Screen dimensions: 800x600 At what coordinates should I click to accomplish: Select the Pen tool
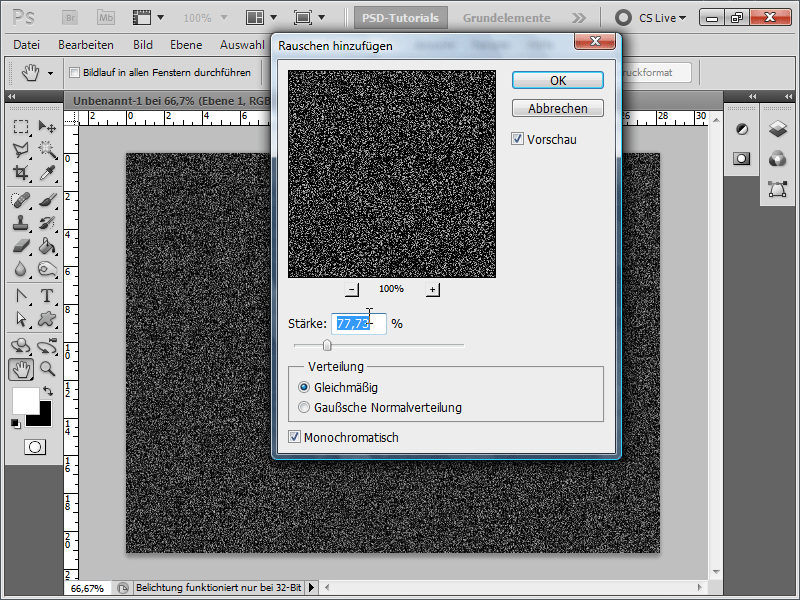pyautogui.click(x=20, y=296)
